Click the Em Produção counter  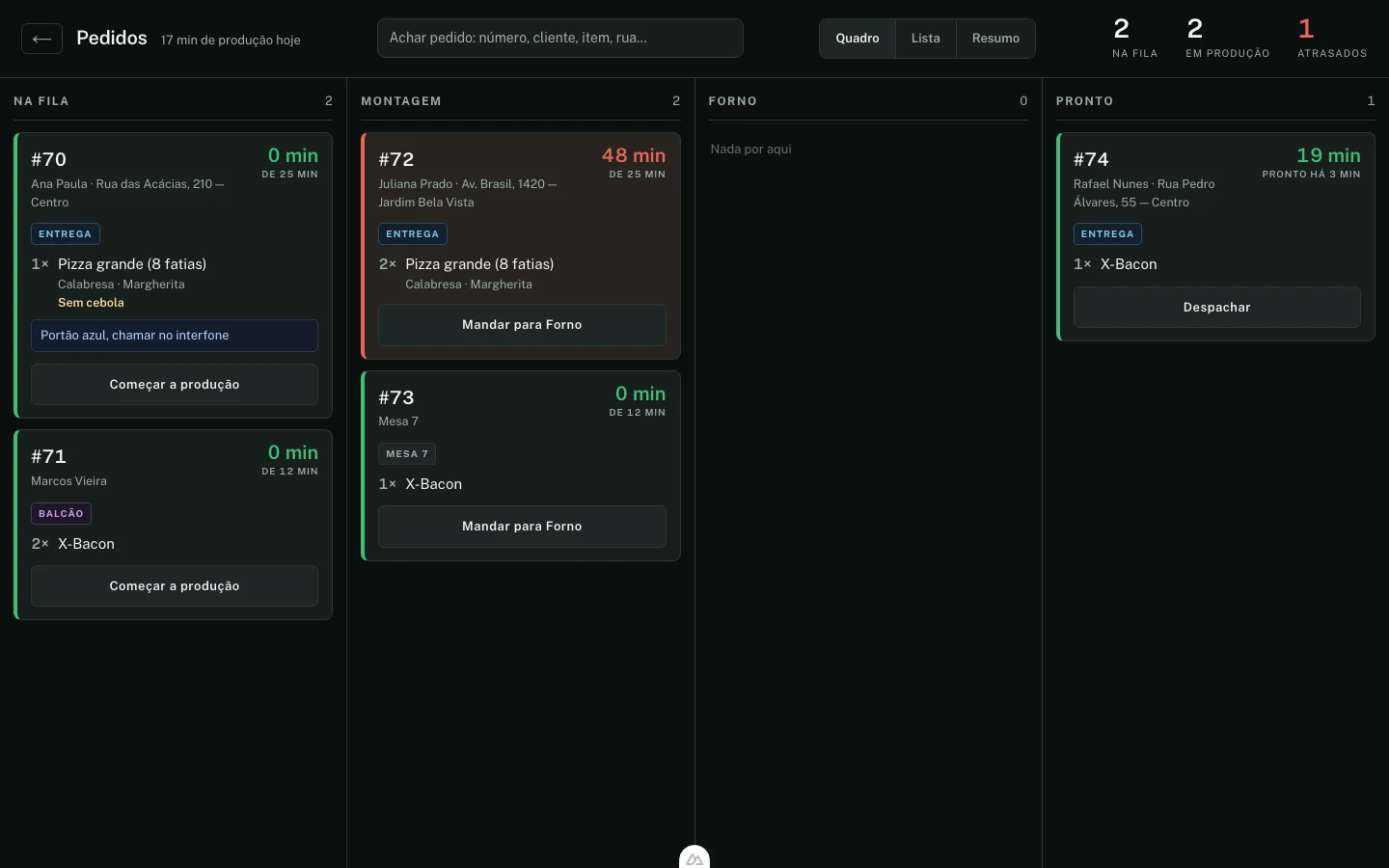click(1228, 39)
